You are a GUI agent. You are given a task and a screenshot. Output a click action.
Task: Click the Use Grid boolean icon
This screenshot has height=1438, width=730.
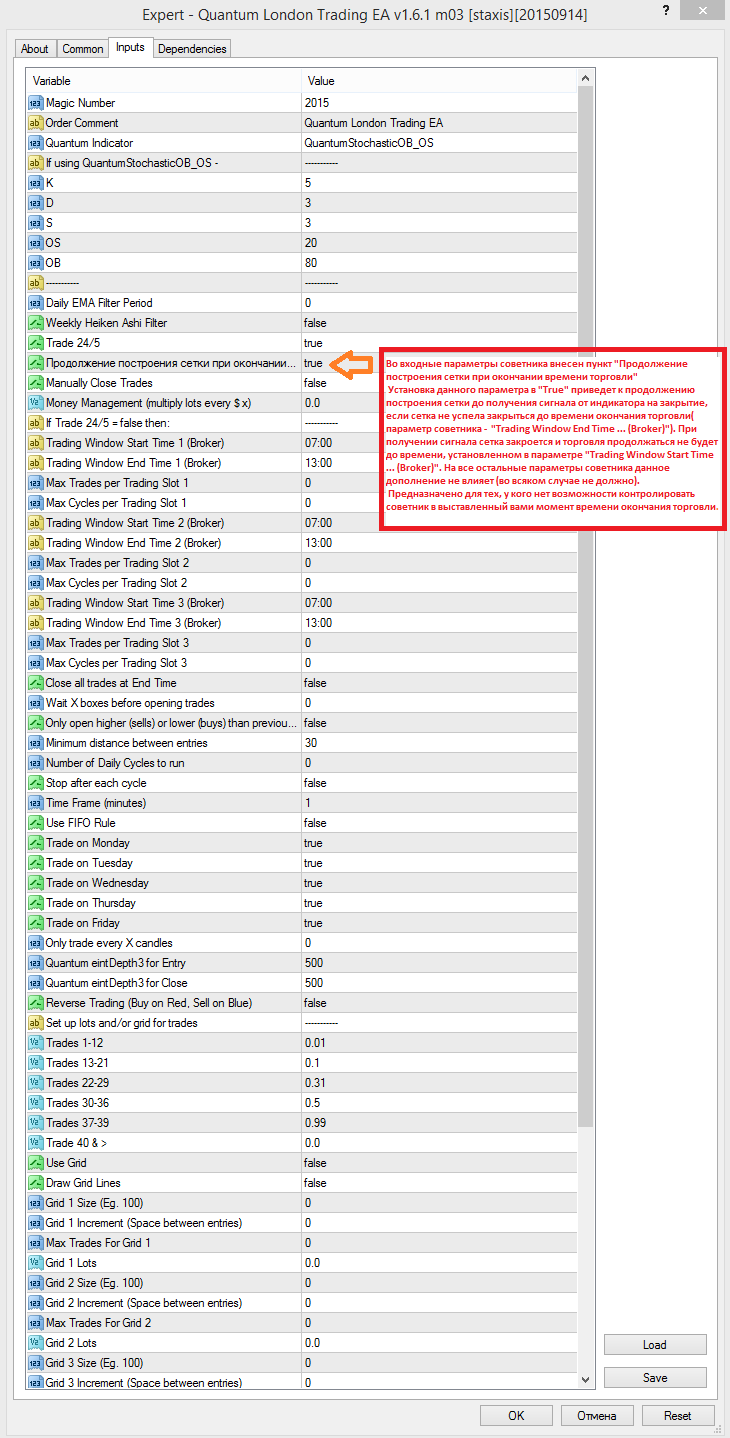pos(35,1163)
